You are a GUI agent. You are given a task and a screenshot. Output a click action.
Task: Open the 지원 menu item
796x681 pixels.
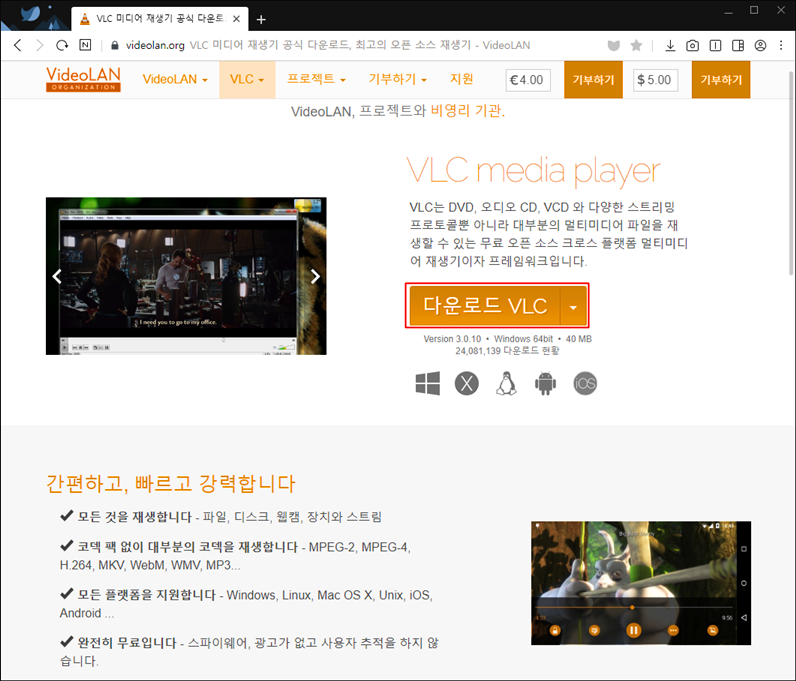tap(461, 79)
